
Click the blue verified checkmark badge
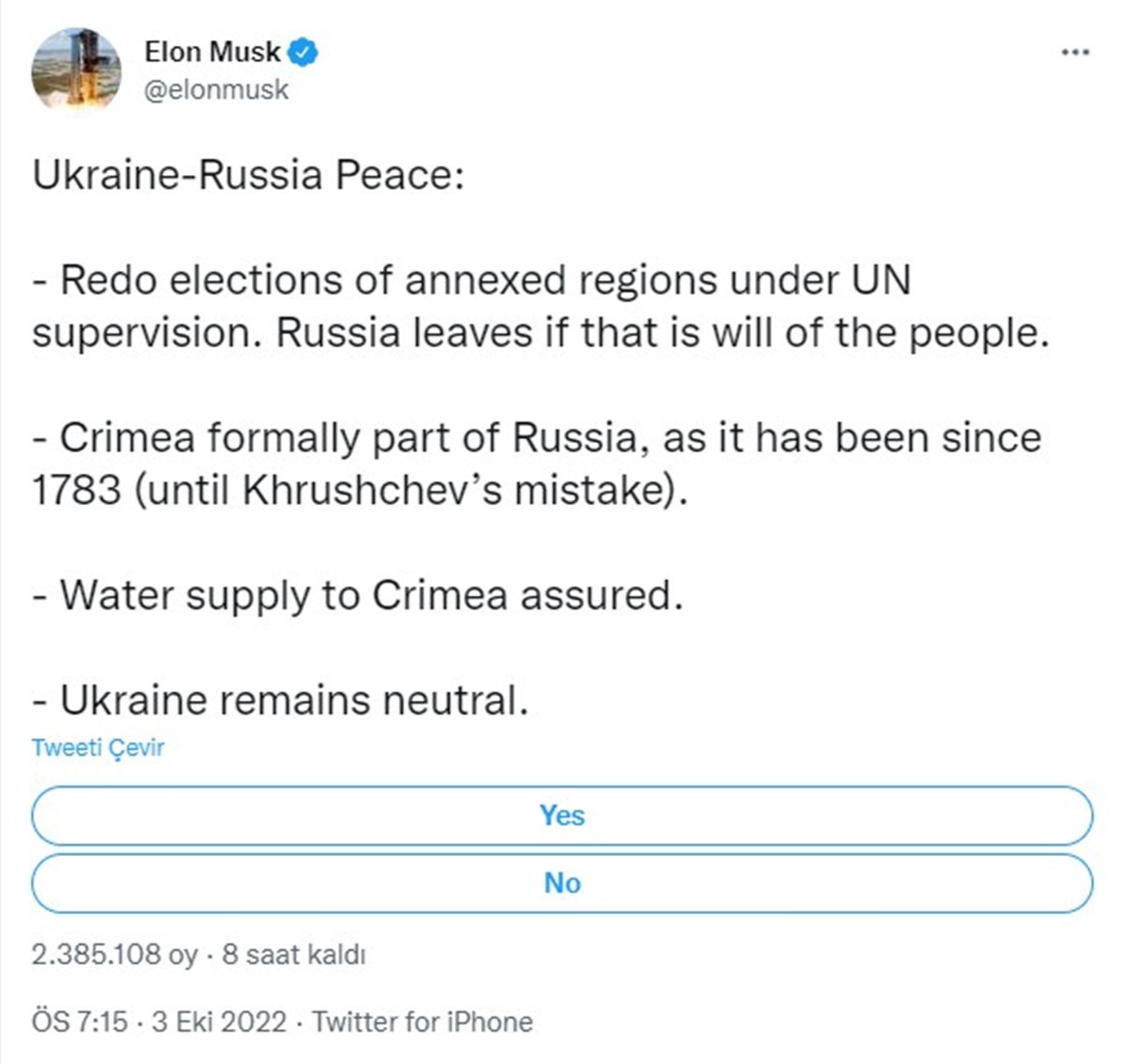pos(300,53)
